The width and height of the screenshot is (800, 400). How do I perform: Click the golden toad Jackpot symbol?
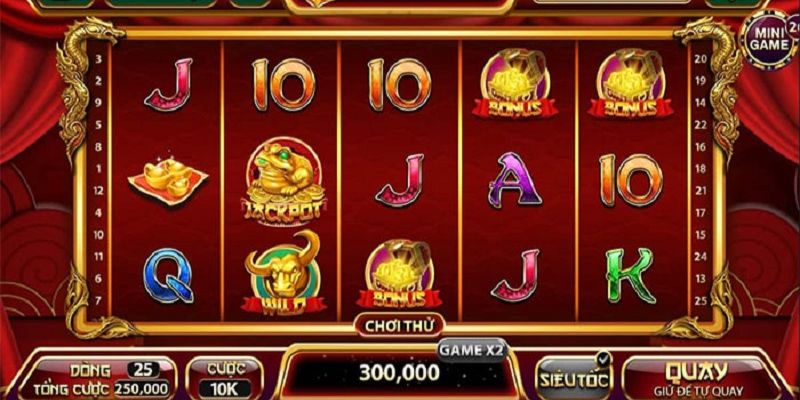click(284, 179)
